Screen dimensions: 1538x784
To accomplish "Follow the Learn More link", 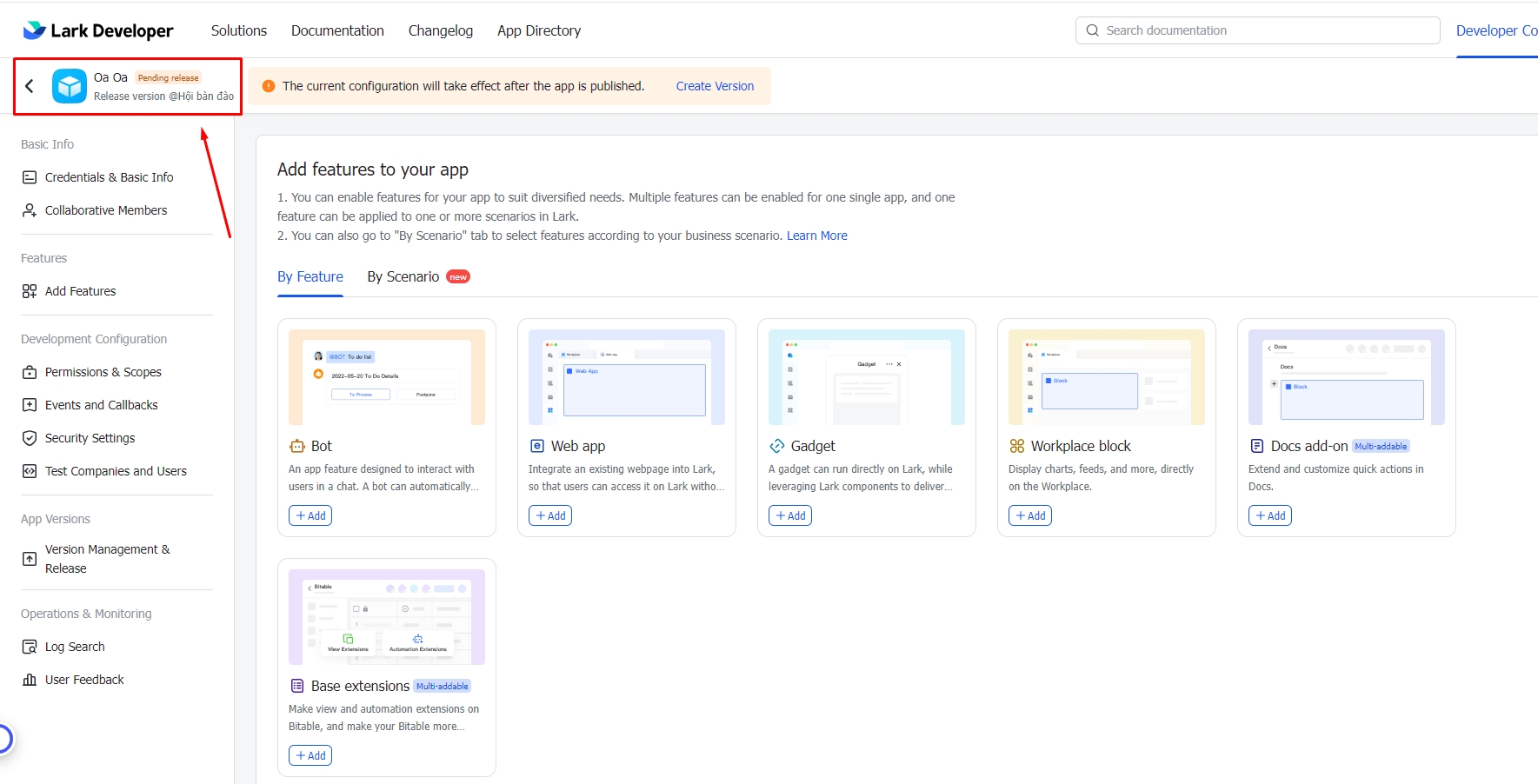I will tap(816, 236).
